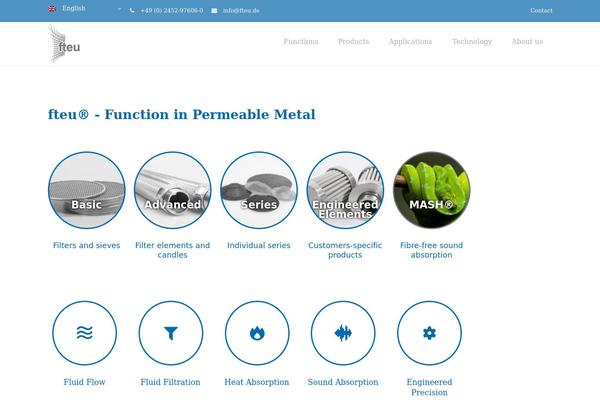
Task: Click Customers-specific products link
Action: click(x=345, y=250)
